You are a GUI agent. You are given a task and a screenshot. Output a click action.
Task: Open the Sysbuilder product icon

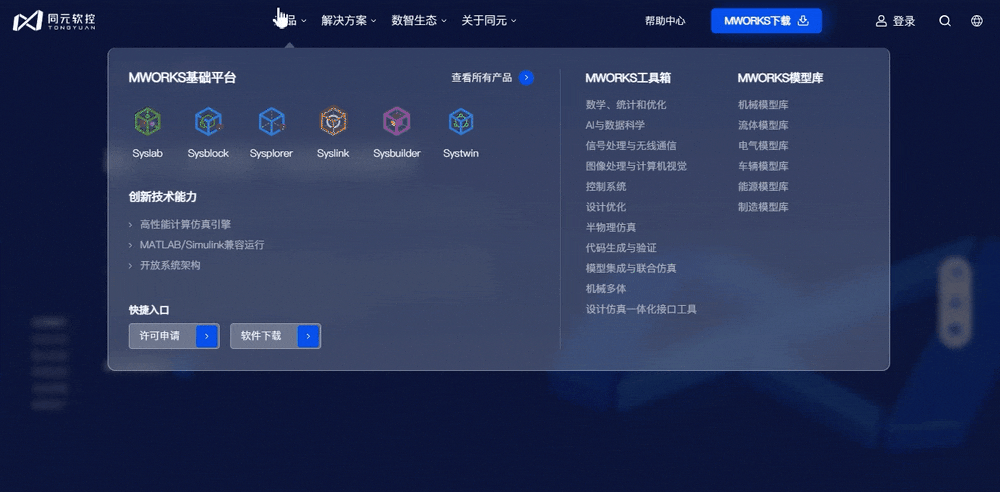click(x=397, y=121)
